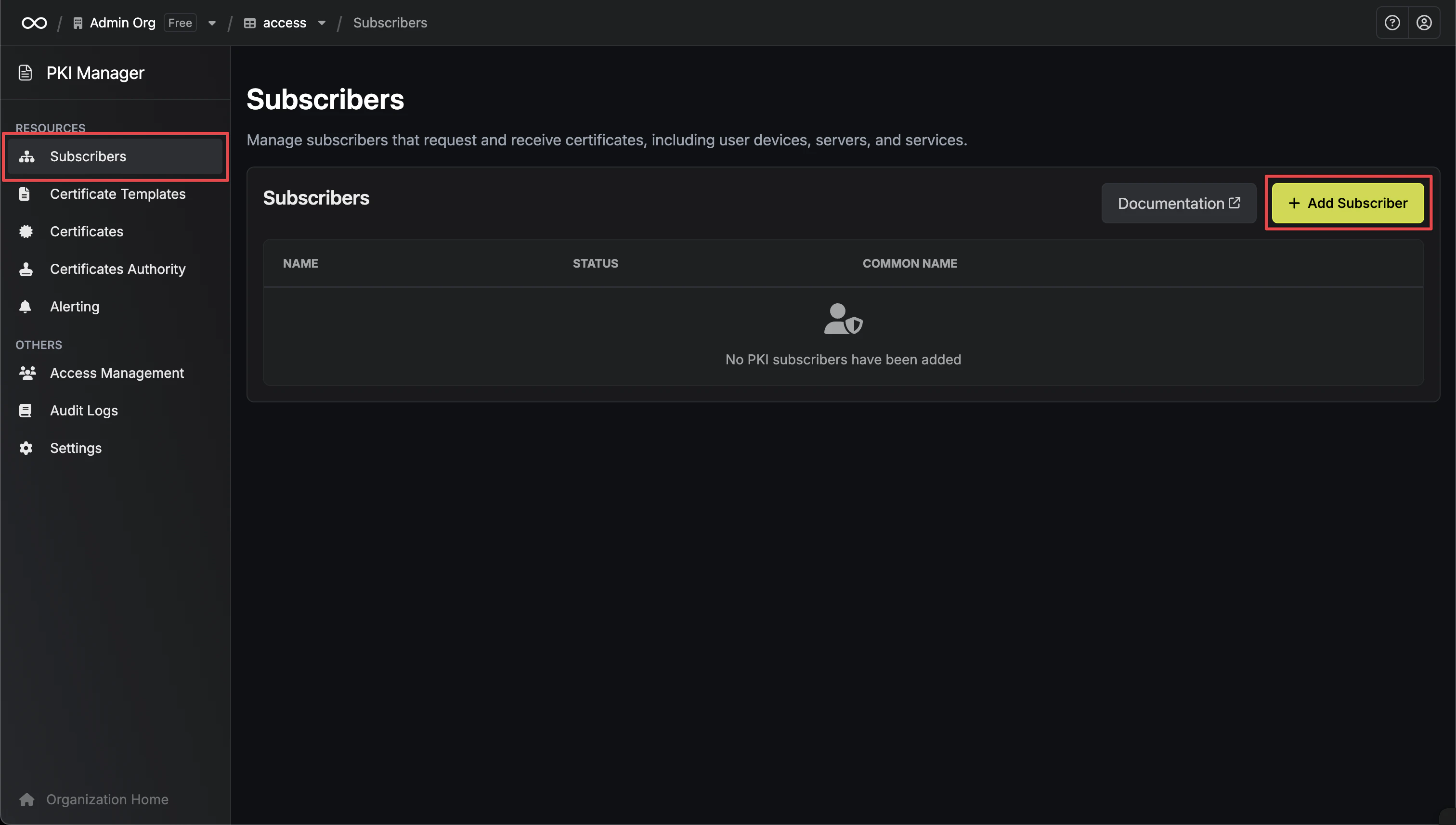This screenshot has height=825, width=1456.
Task: Click the No PKI subscribers have been added text
Action: (x=843, y=359)
